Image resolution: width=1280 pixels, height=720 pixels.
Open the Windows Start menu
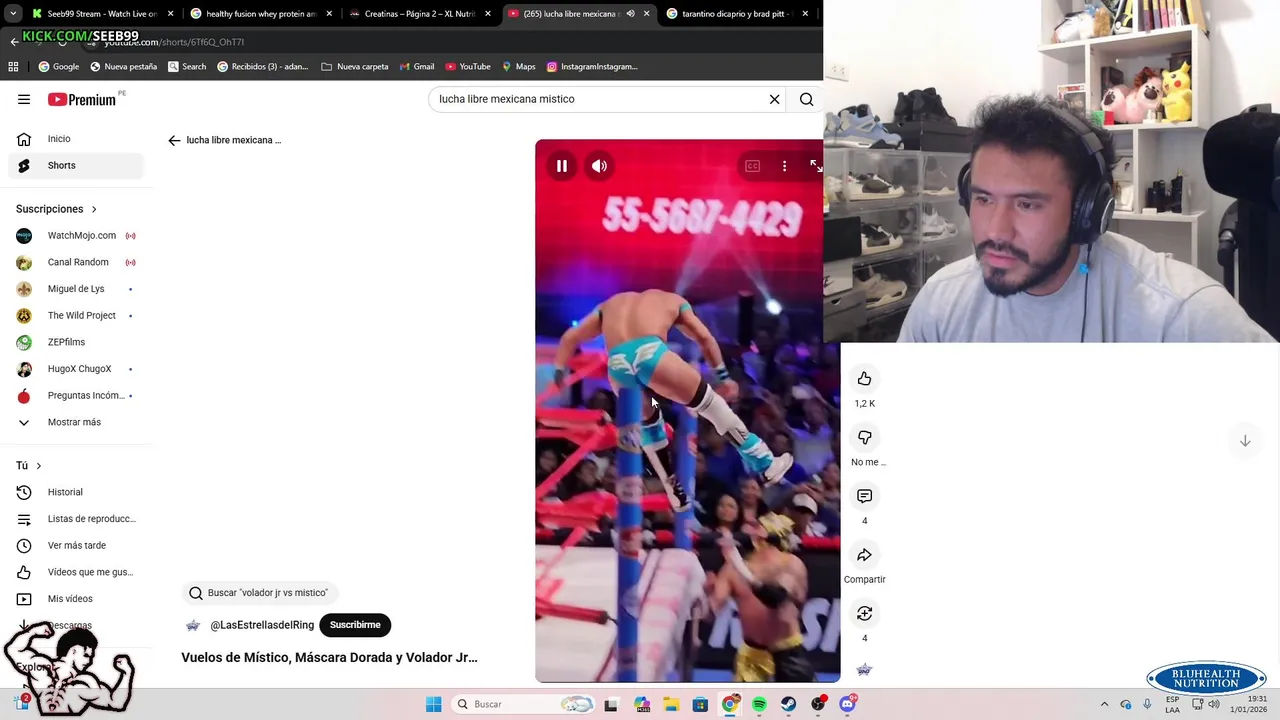point(433,704)
